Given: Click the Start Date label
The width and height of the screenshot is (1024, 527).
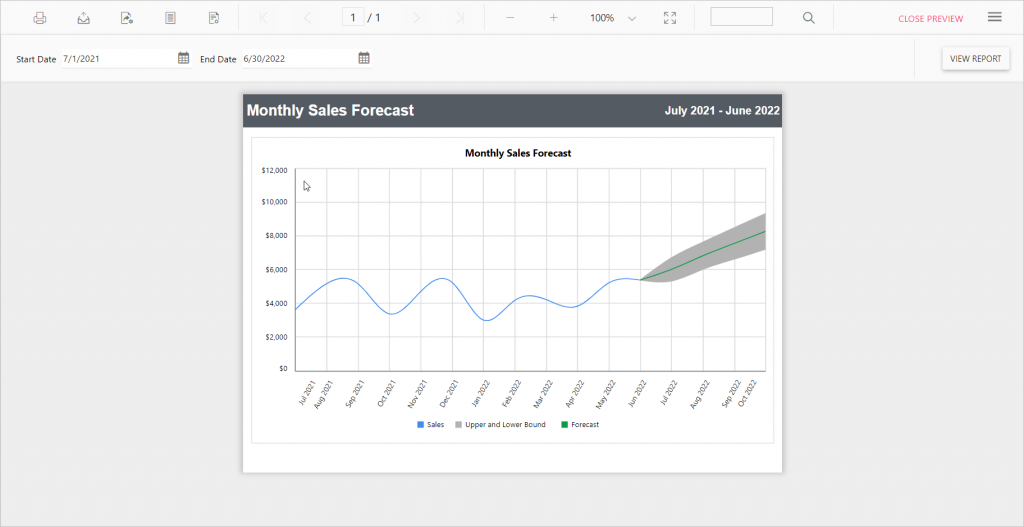Looking at the screenshot, I should point(36,59).
